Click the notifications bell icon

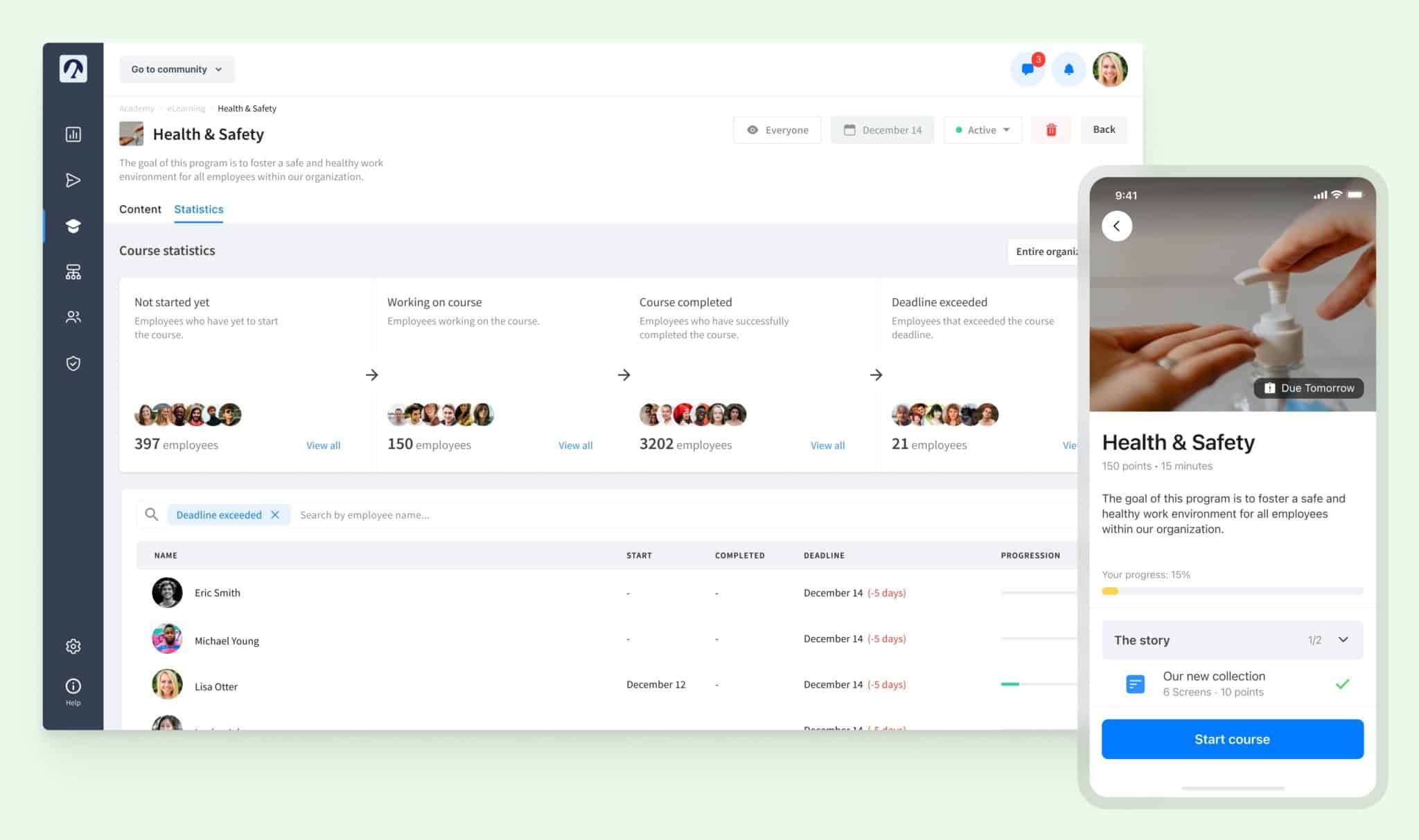tap(1068, 69)
